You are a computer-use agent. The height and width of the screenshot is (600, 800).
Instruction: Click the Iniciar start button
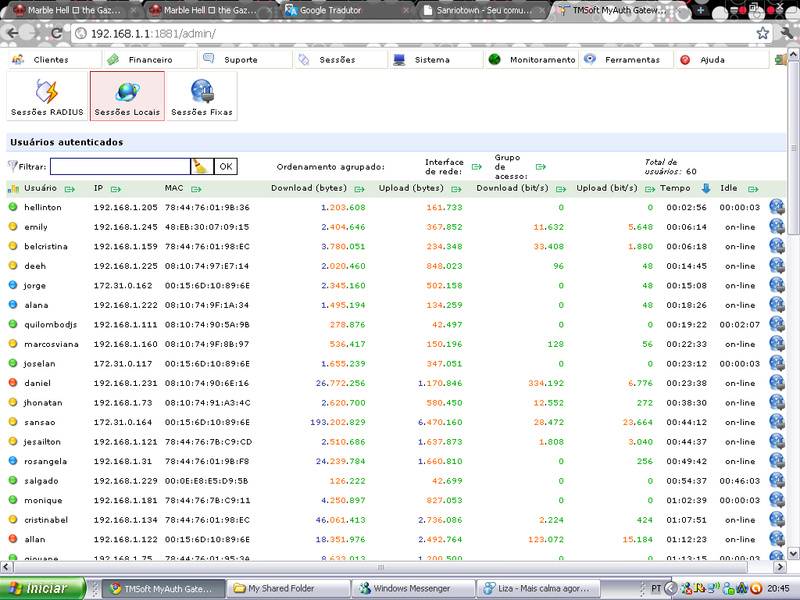pos(40,588)
